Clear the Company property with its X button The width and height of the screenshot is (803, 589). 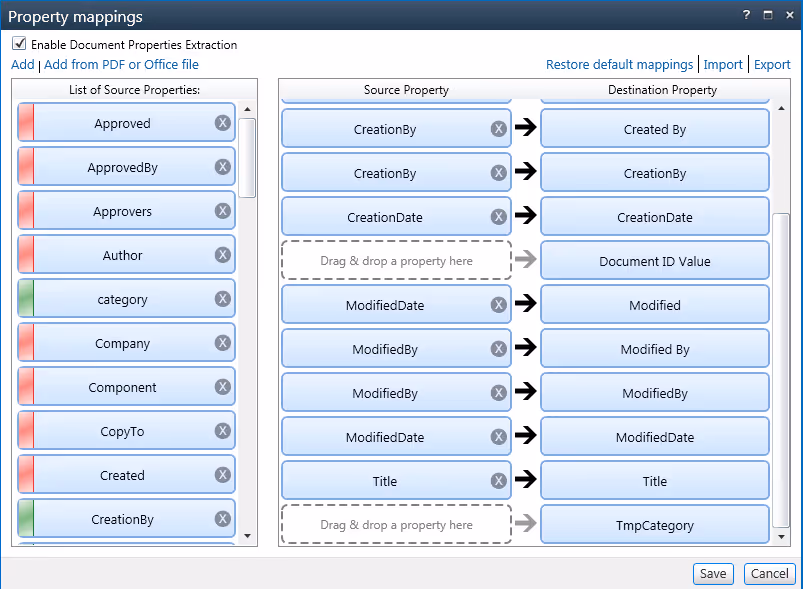[222, 342]
